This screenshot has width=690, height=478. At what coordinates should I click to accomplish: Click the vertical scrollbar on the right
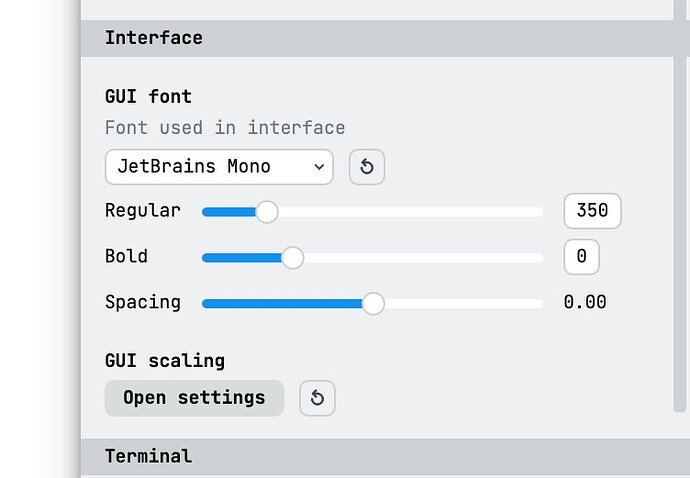point(680,206)
